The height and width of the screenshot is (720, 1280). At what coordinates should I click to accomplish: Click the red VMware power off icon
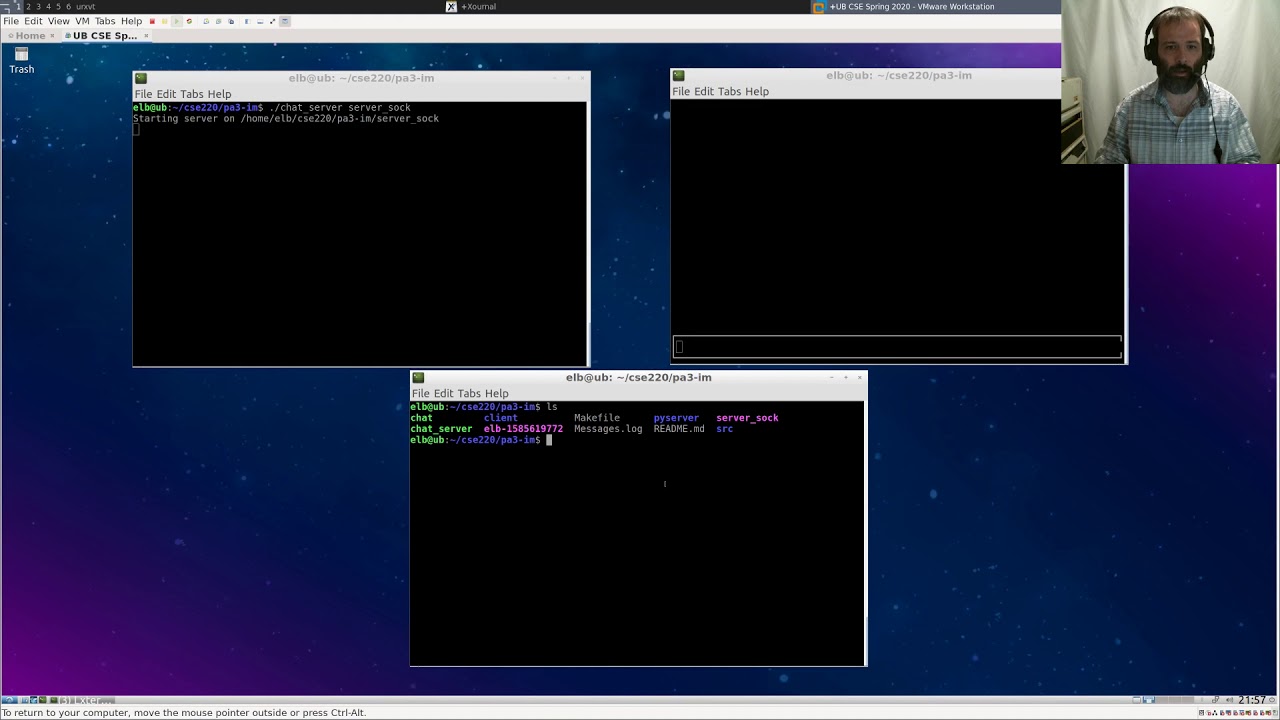[152, 21]
